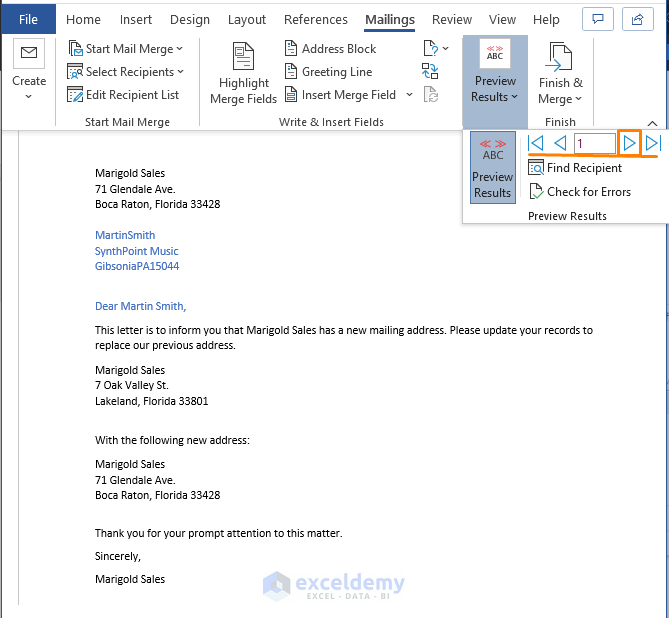
Task: Toggle Highlight Merge Fields
Action: 243,73
